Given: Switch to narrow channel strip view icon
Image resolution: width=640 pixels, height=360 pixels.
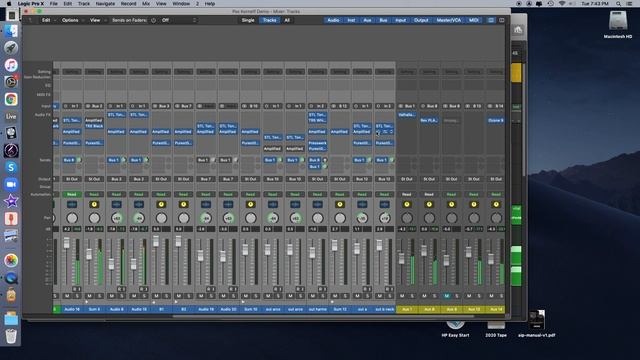Looking at the screenshot, I should [x=491, y=20].
